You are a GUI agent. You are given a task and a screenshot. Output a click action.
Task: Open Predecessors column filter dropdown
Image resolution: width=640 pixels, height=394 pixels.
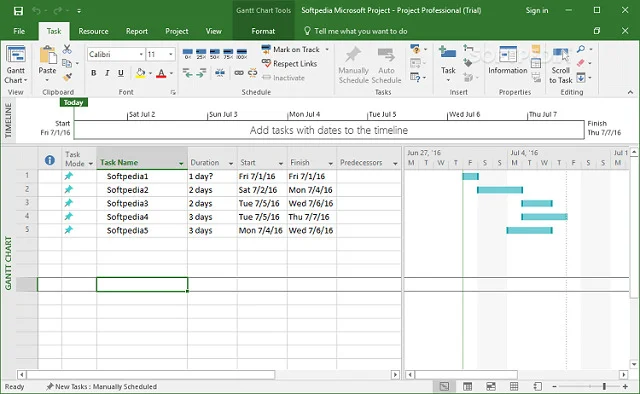[x=396, y=163]
